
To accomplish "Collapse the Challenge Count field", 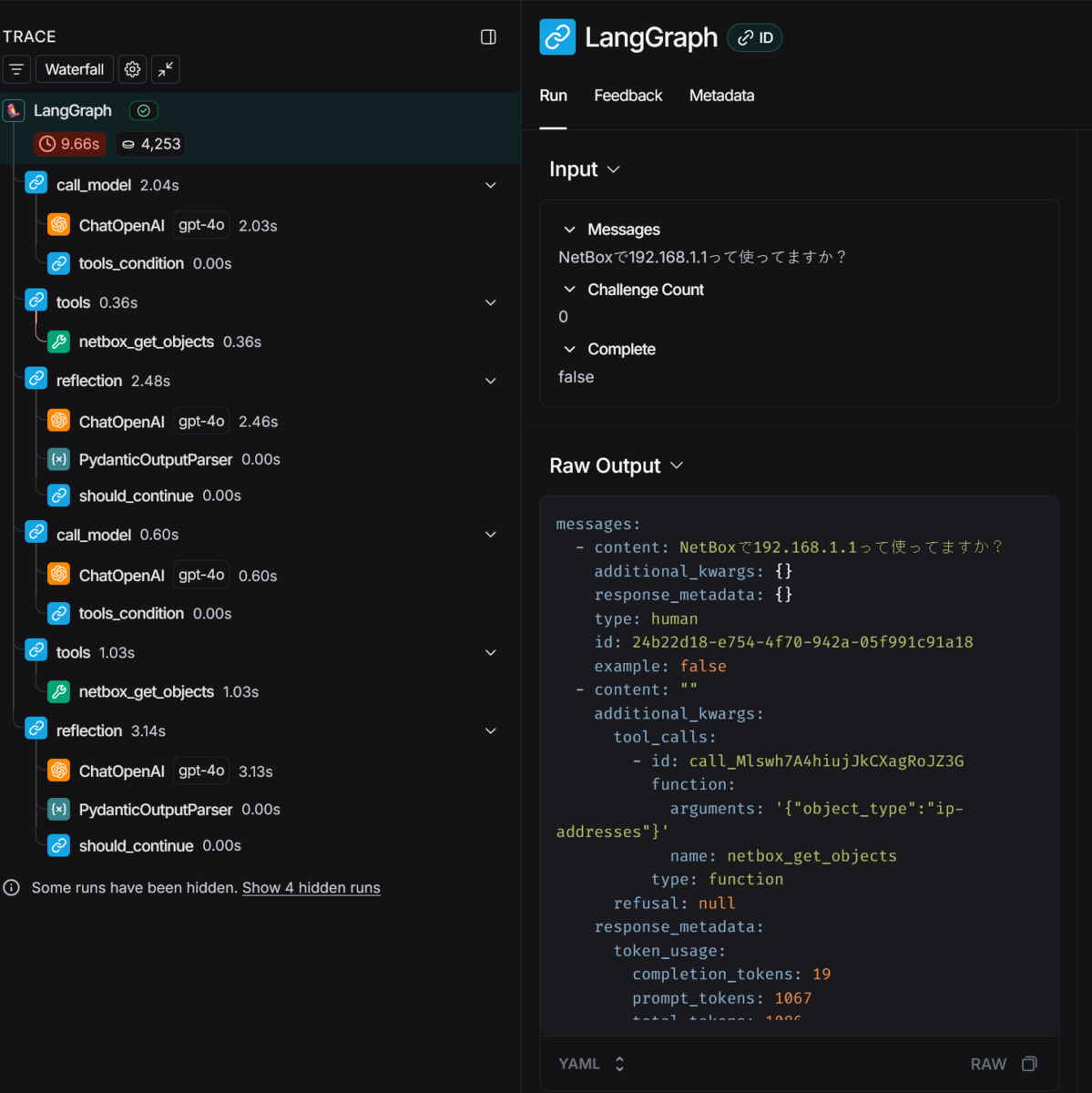I will click(569, 290).
